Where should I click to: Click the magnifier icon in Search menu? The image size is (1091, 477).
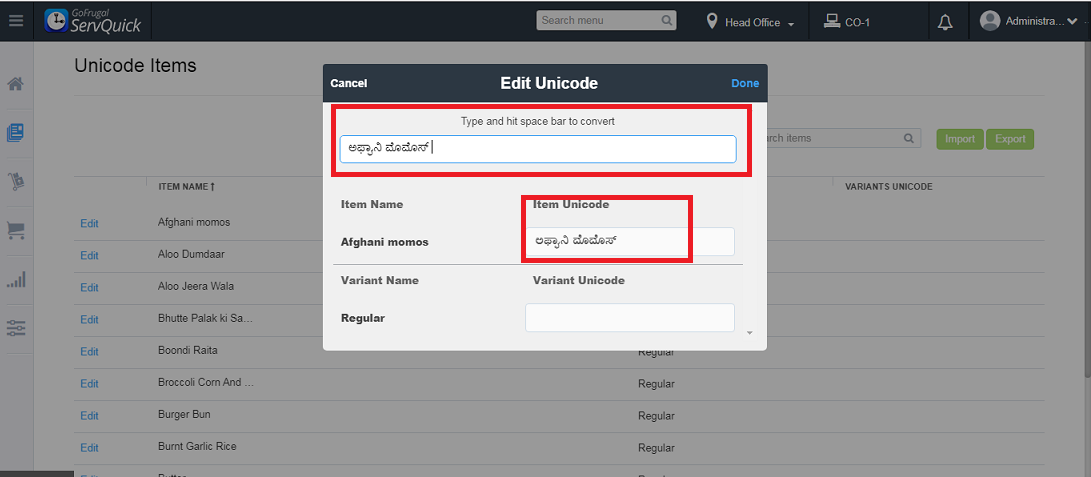pos(667,20)
